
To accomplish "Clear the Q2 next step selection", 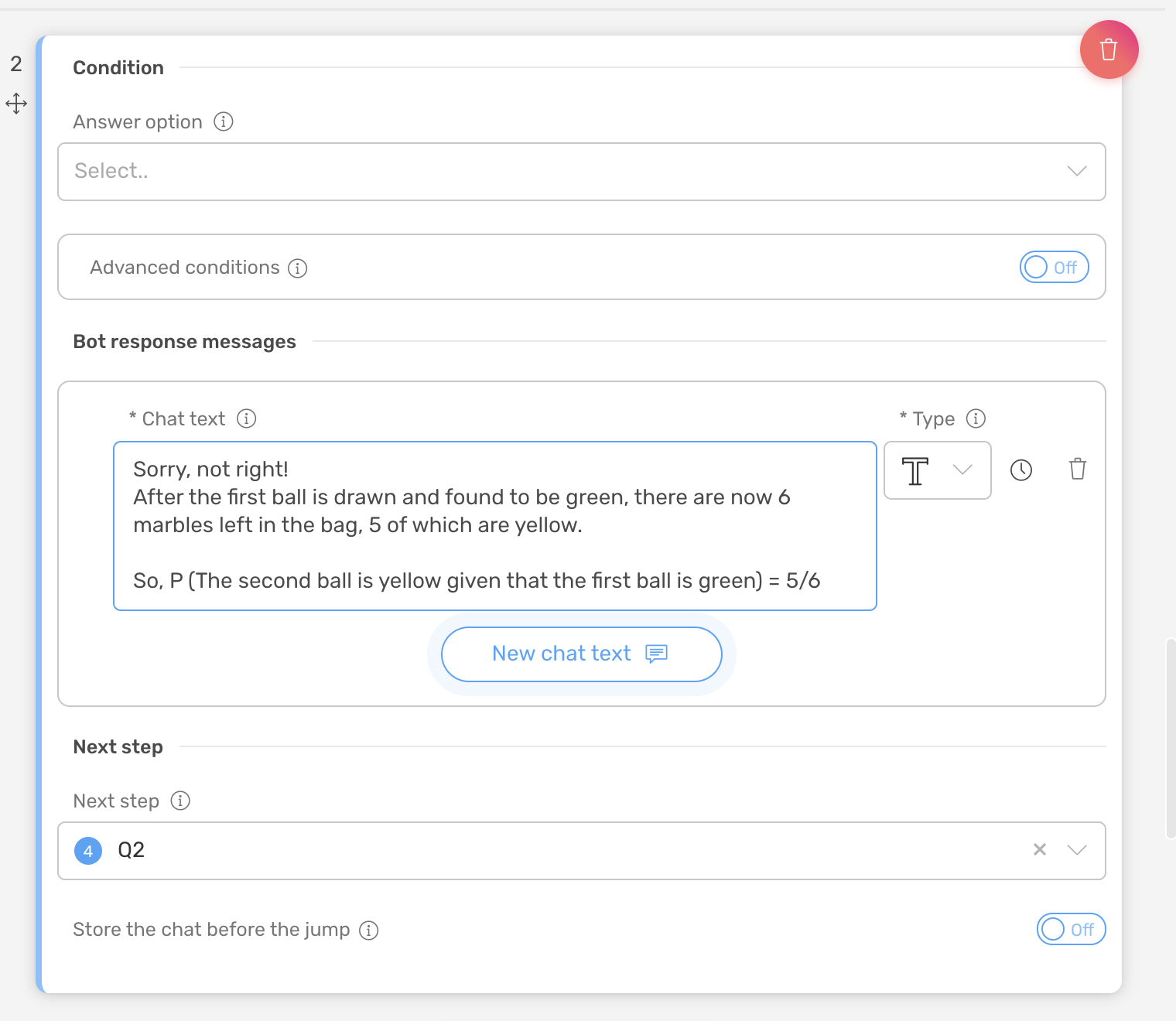I will (x=1040, y=850).
